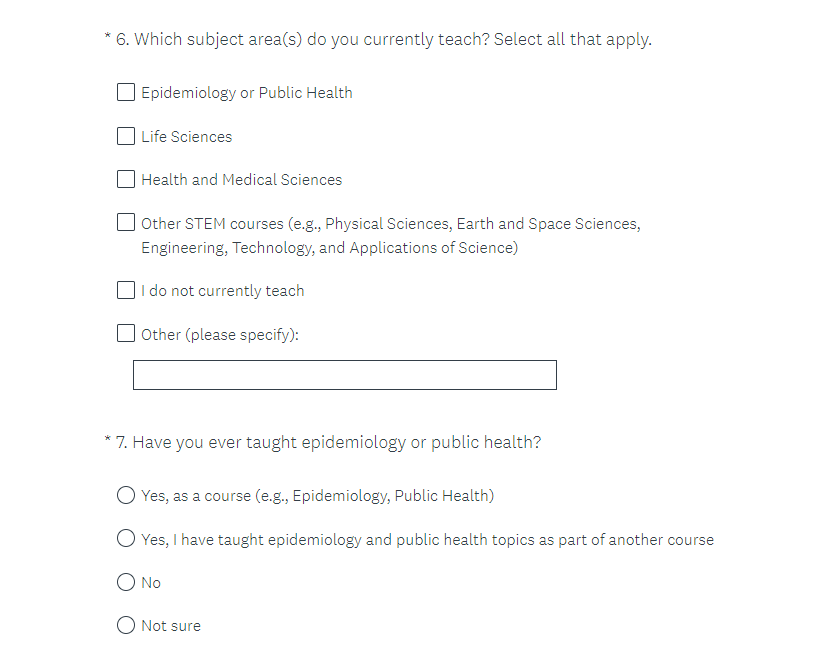This screenshot has width=836, height=658.
Task: Check the 'I do not currently teach' box
Action: pyautogui.click(x=126, y=291)
